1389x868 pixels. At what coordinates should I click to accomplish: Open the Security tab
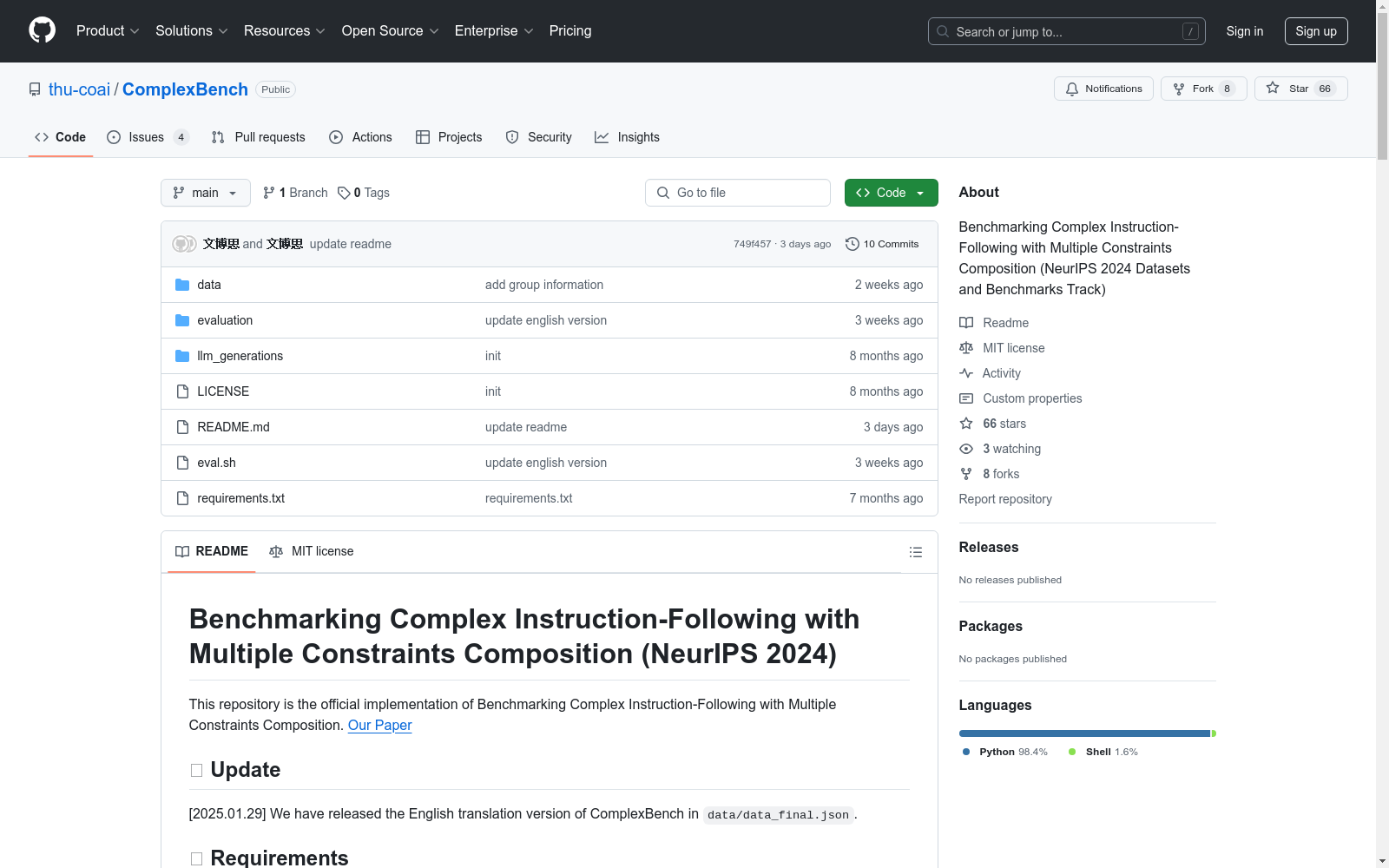coord(539,137)
